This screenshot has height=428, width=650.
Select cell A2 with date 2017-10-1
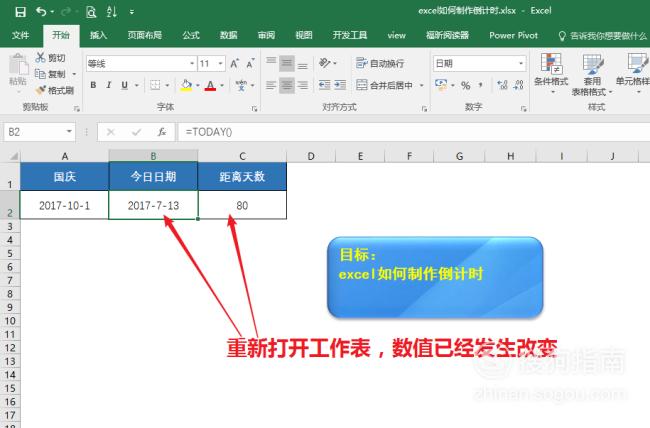[x=64, y=205]
